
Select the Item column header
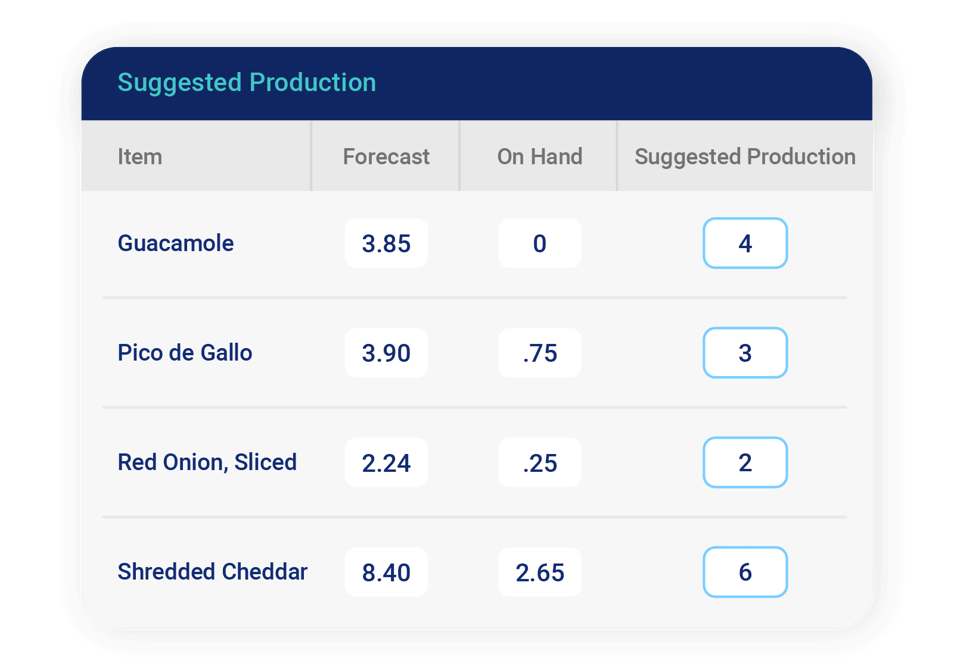pos(139,156)
